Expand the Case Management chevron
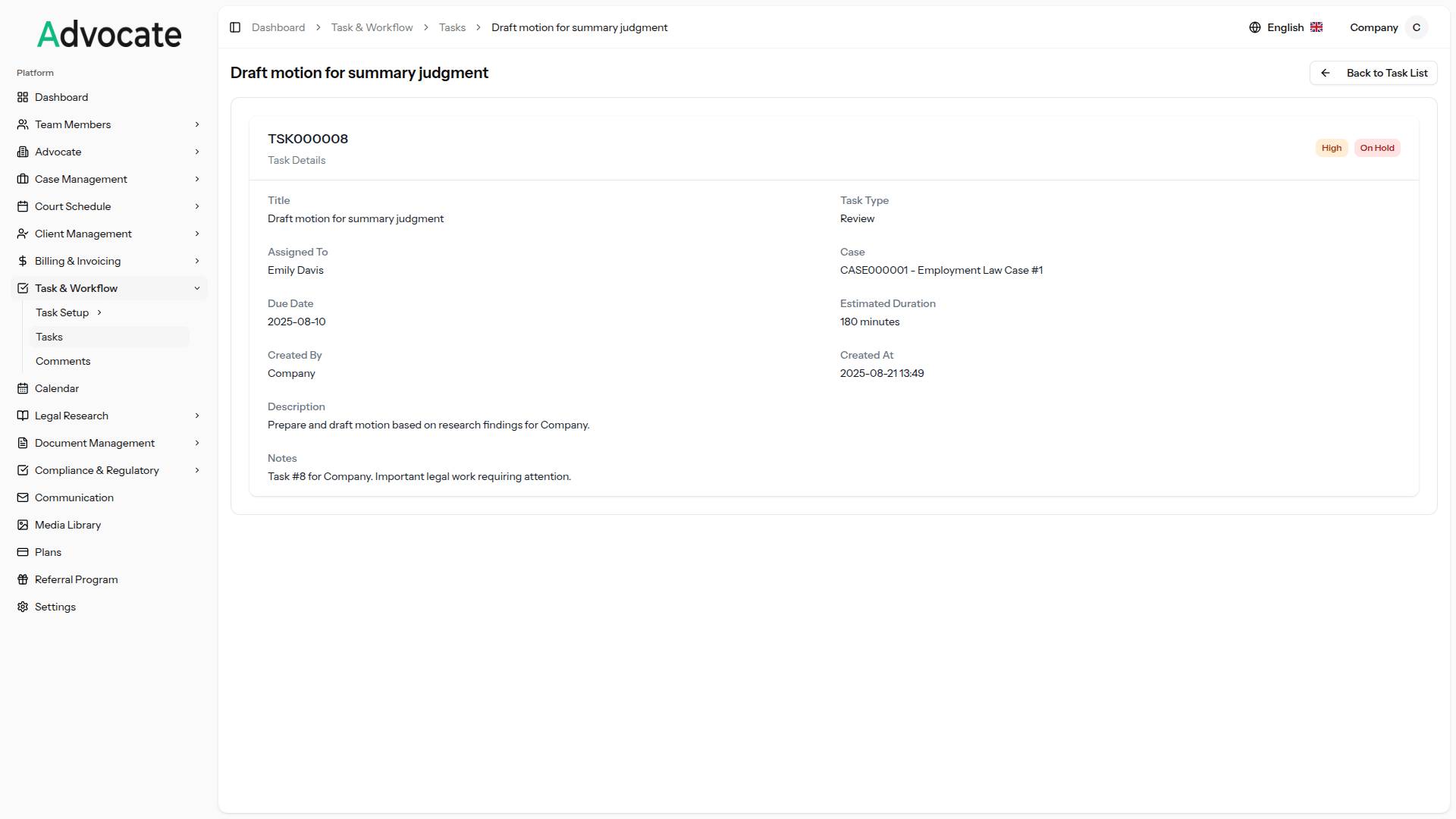 (197, 179)
